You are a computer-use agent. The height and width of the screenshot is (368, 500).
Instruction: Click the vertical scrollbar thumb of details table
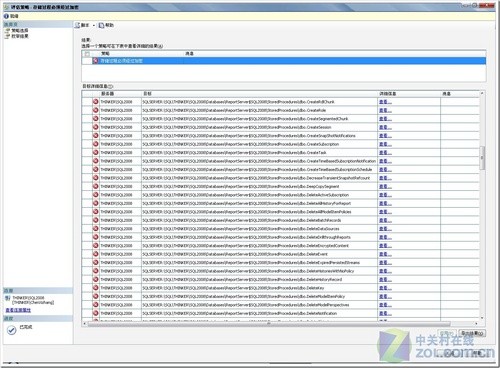[x=482, y=158]
